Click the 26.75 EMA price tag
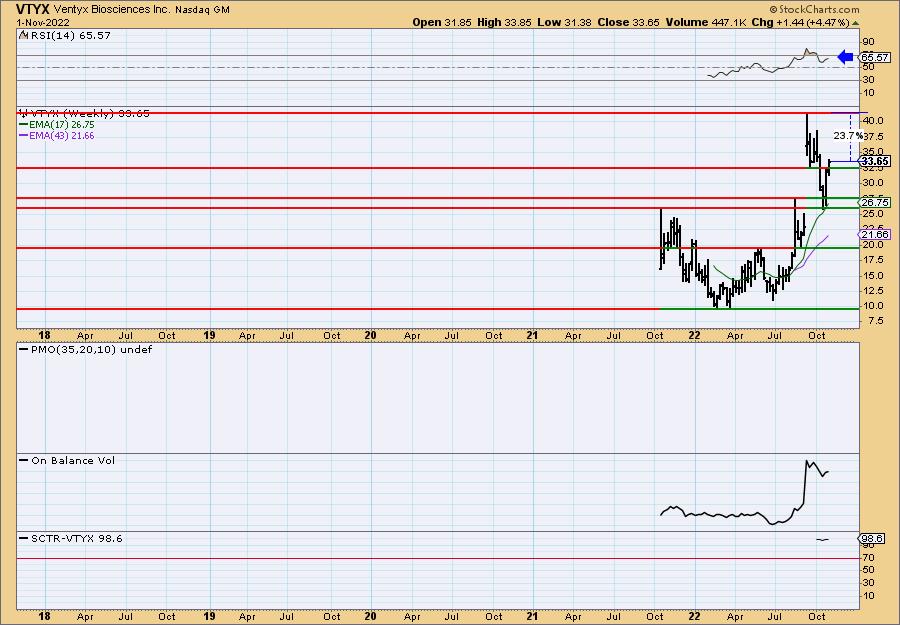Viewport: 900px width, 625px height. pyautogui.click(x=875, y=203)
